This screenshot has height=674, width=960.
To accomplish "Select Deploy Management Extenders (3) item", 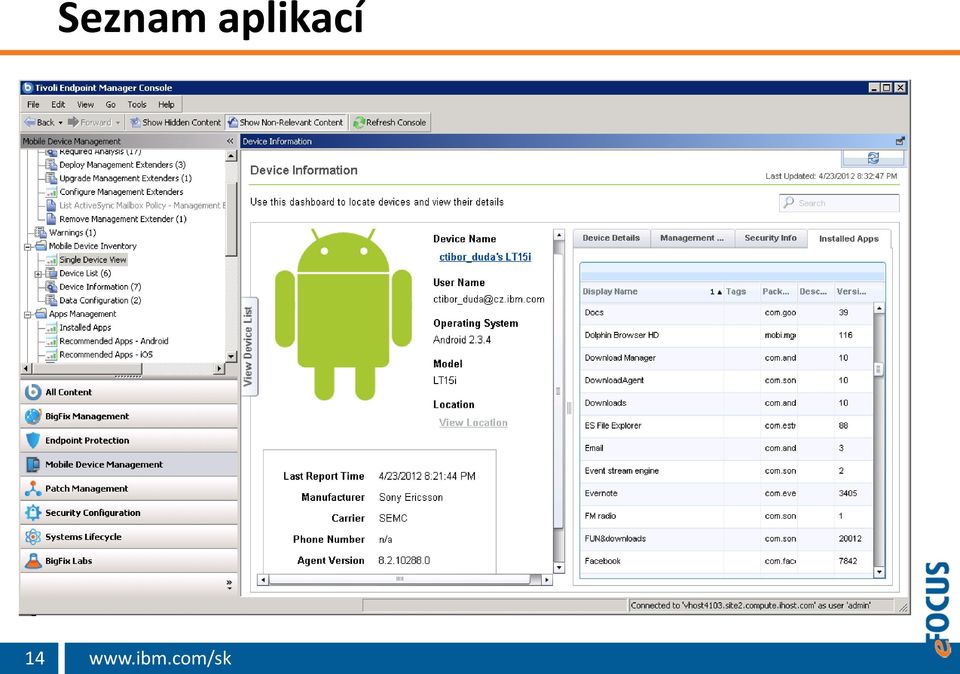I will click(x=122, y=165).
